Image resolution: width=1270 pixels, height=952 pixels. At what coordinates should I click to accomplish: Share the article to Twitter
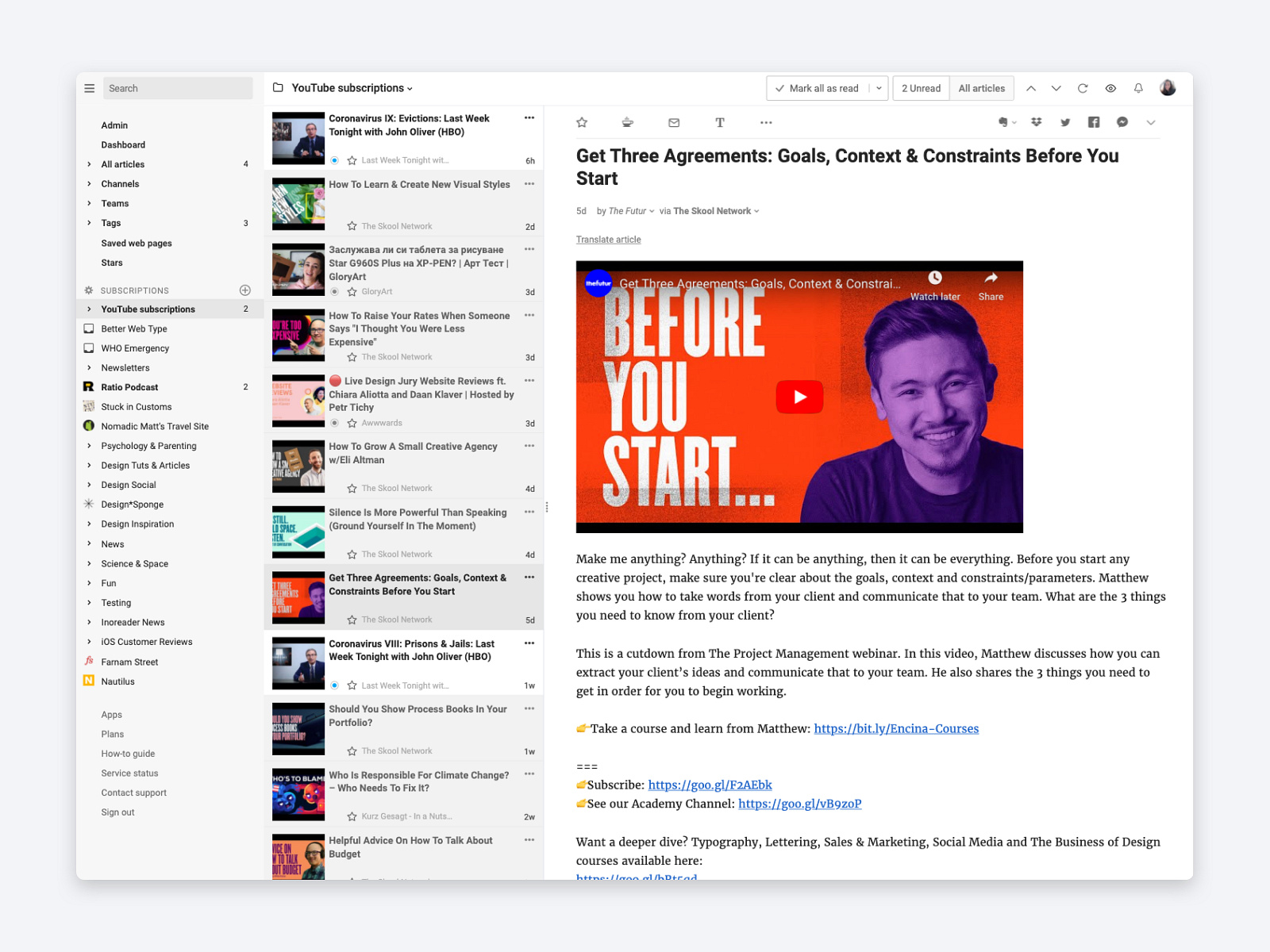click(x=1065, y=122)
